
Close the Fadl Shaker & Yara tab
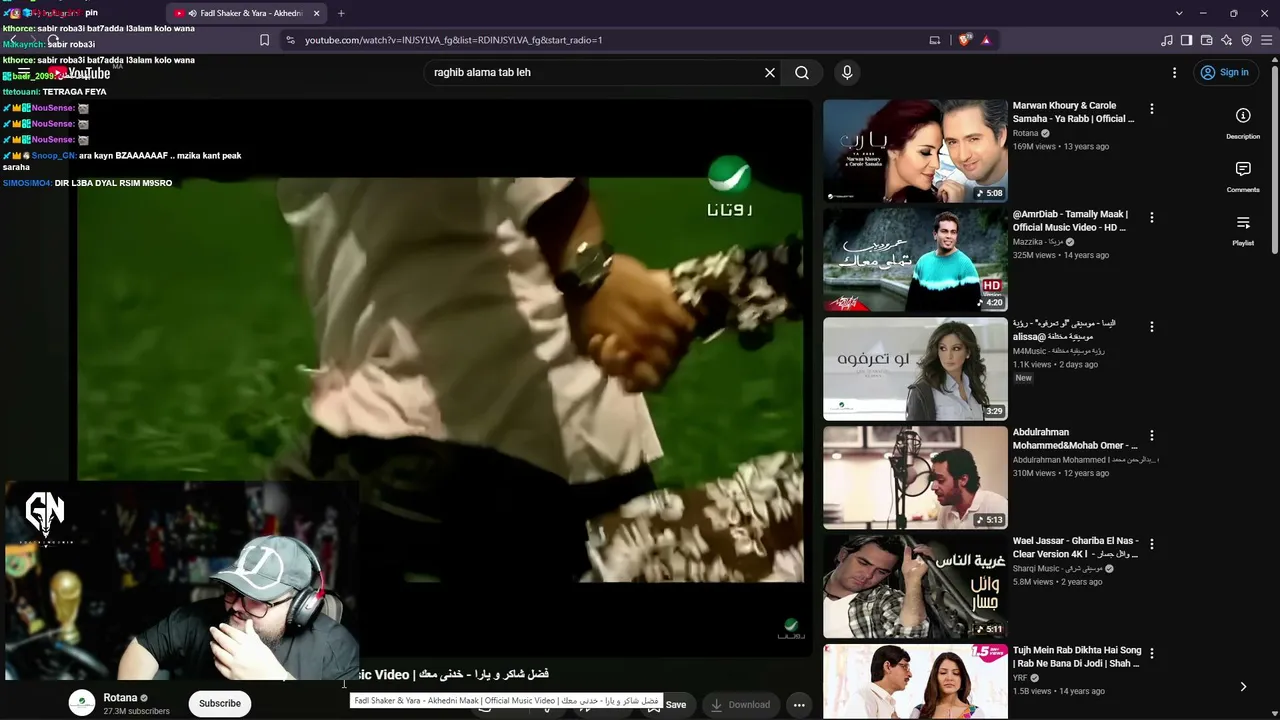(x=317, y=13)
